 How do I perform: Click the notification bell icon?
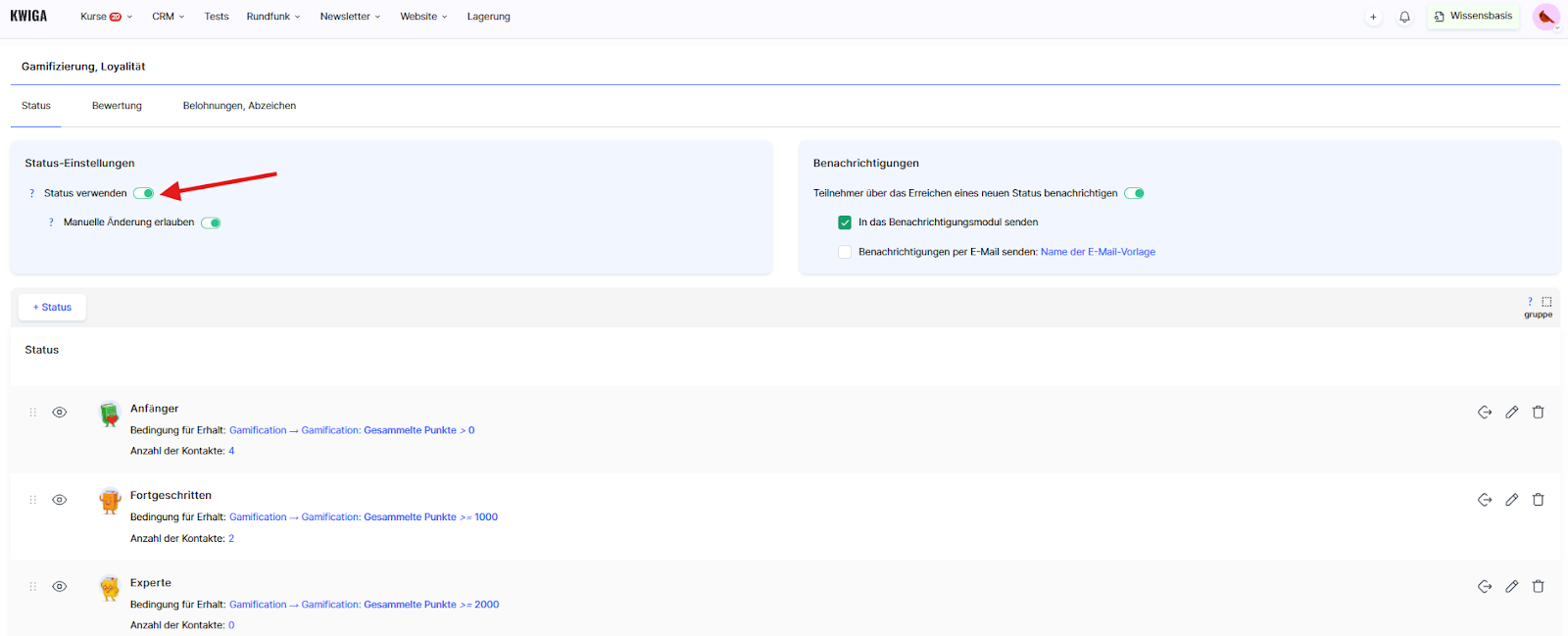coord(1404,17)
